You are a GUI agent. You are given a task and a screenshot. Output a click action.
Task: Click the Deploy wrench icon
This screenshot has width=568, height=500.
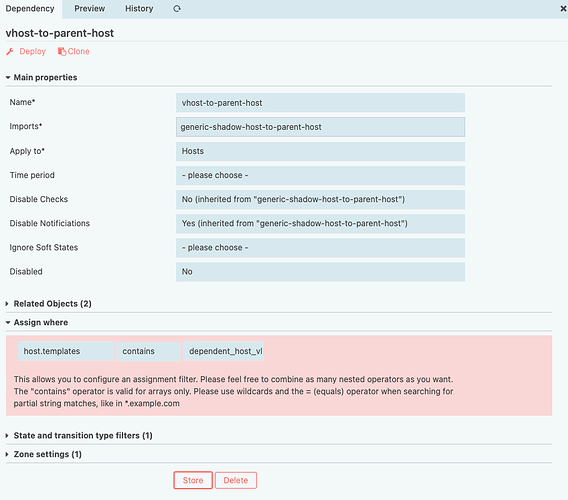[x=10, y=51]
